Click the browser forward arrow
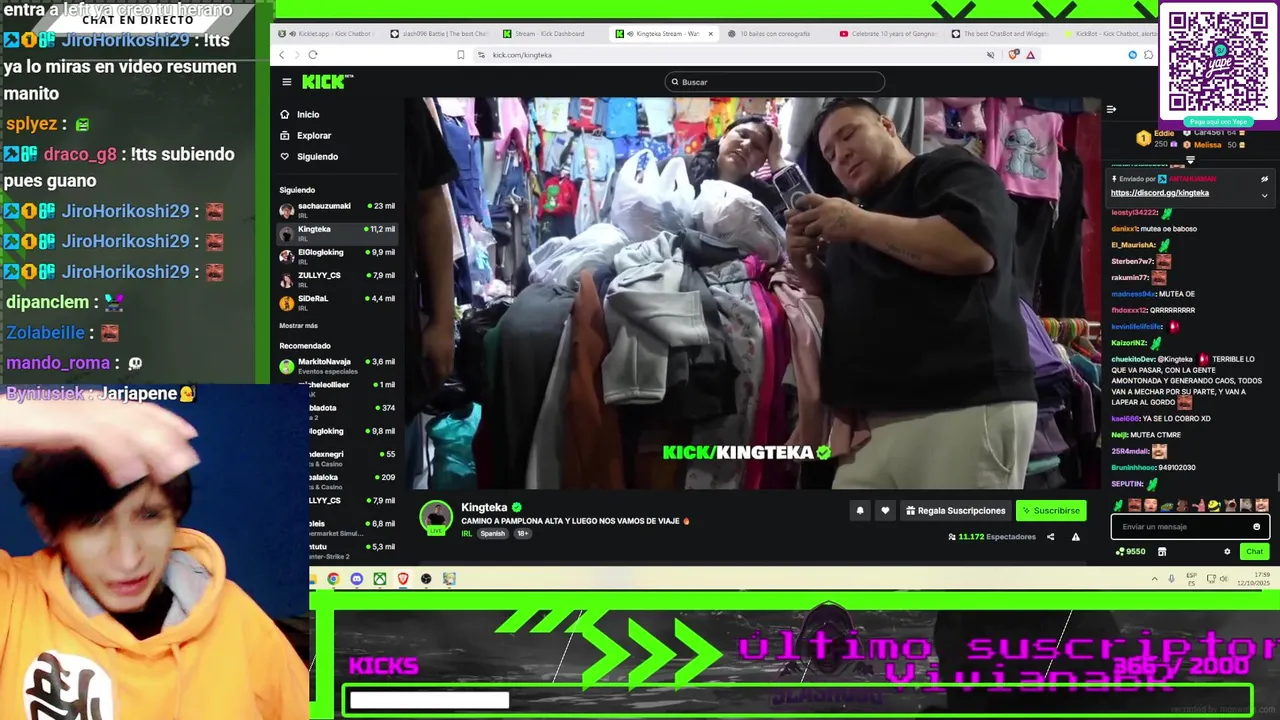The height and width of the screenshot is (720, 1280). point(296,55)
